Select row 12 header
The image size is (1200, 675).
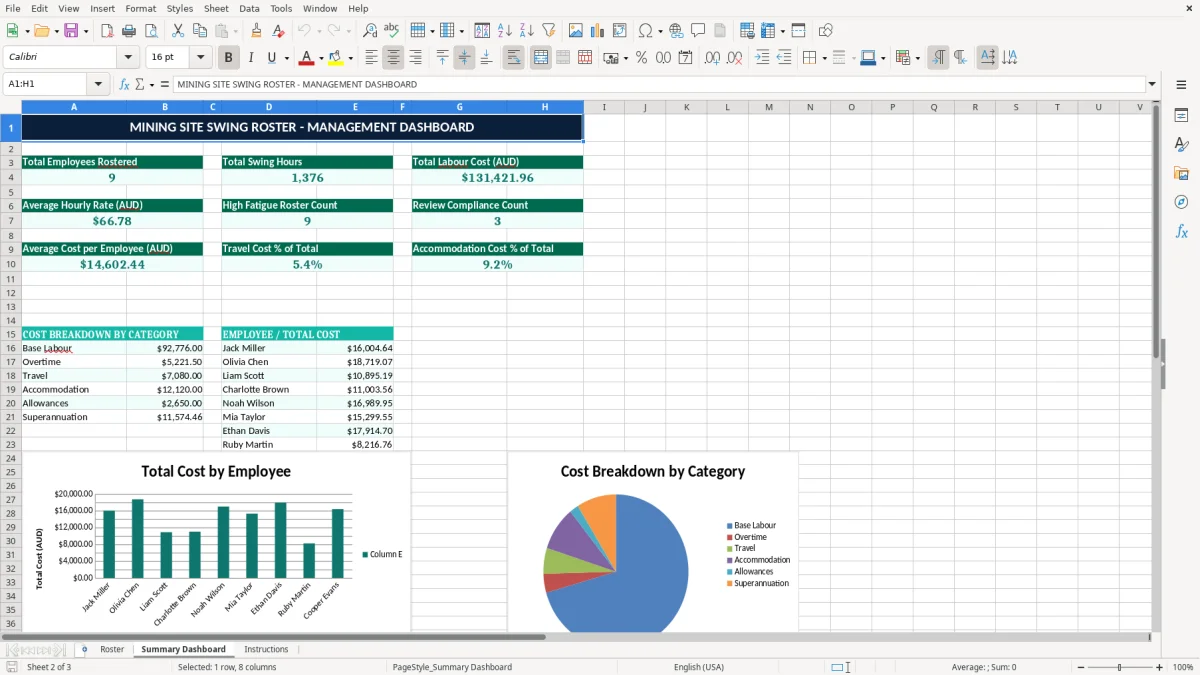(x=11, y=293)
